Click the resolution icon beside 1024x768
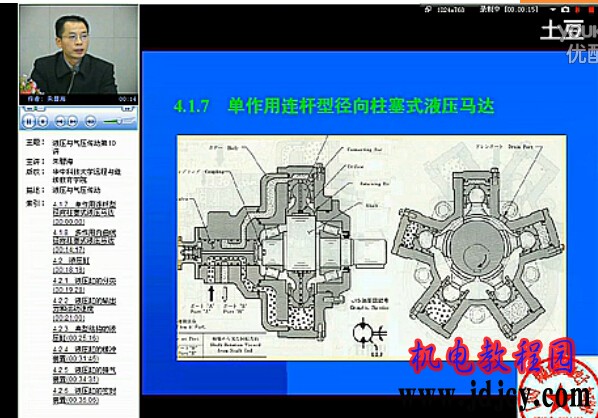This screenshot has width=598, height=418. click(429, 10)
